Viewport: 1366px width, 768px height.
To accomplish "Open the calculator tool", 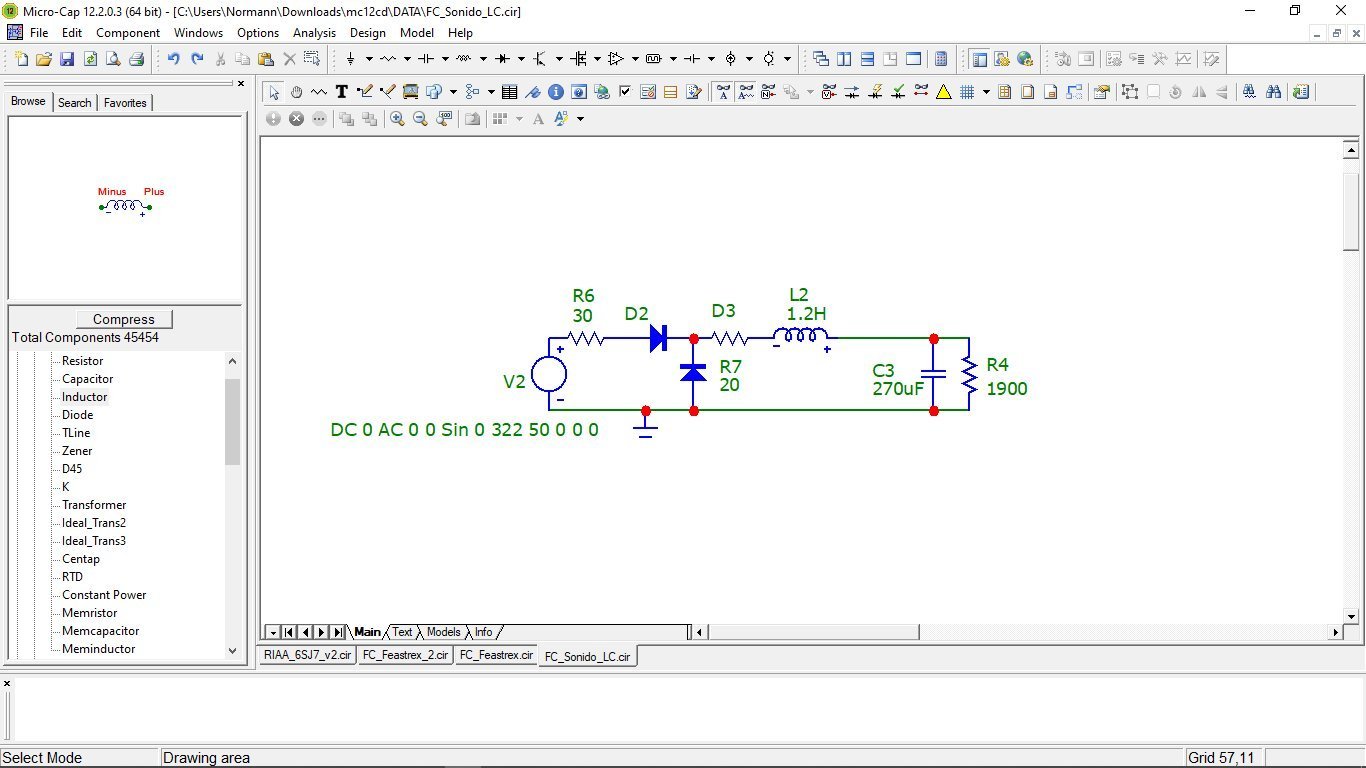I will point(941,59).
